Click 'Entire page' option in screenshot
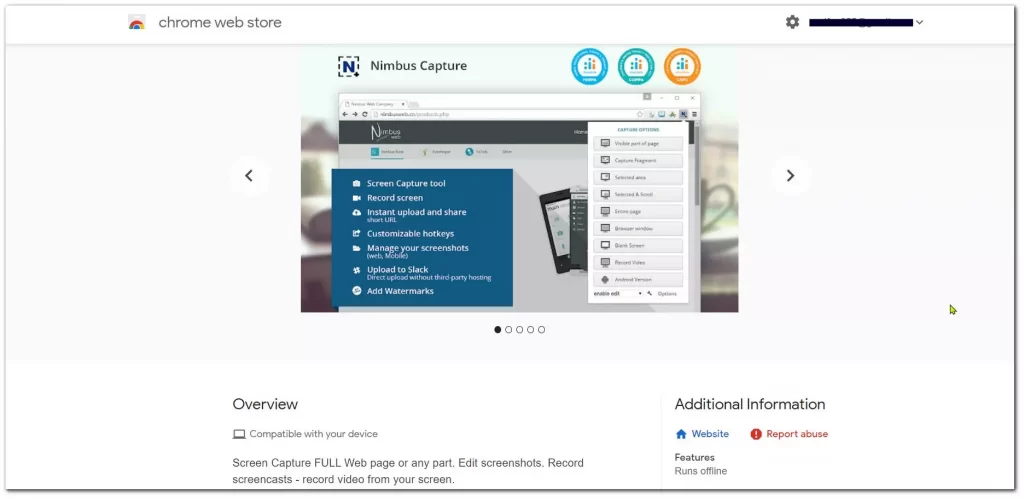Viewport: 1024px width, 499px height. [639, 212]
